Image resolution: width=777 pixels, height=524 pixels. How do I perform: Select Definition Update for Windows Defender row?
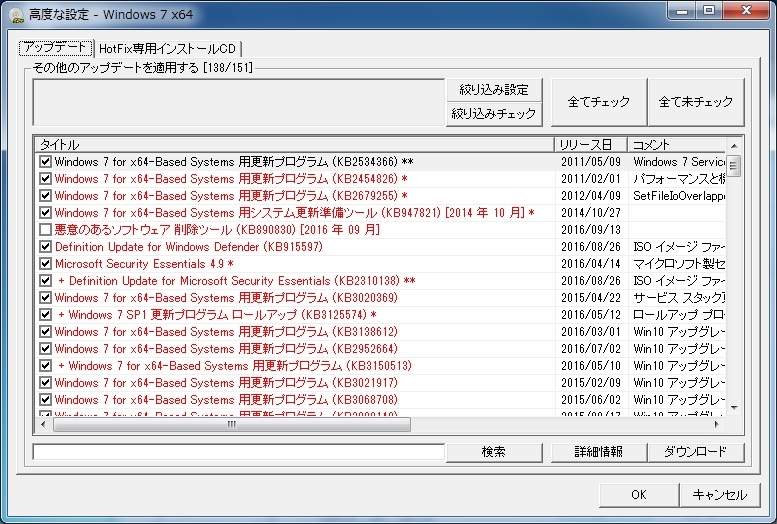(x=189, y=246)
